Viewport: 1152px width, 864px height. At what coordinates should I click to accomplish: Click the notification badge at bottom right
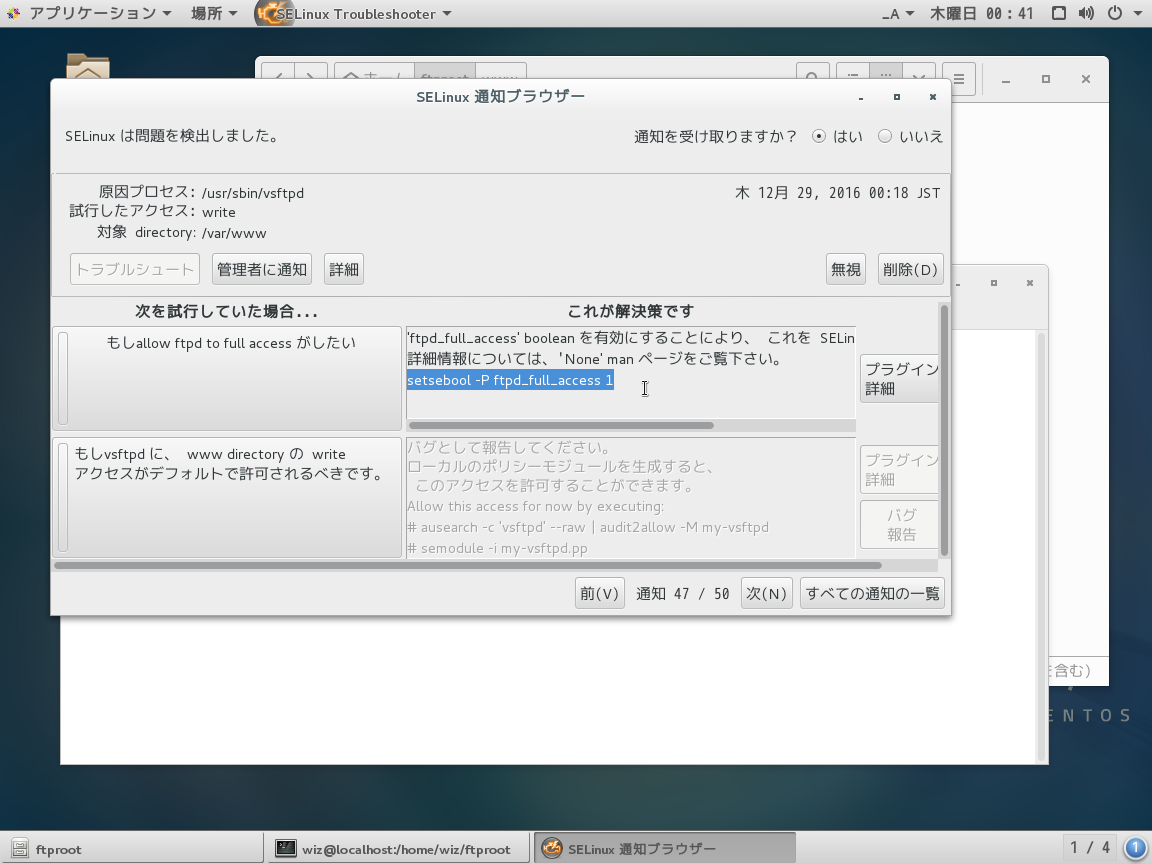(1135, 848)
